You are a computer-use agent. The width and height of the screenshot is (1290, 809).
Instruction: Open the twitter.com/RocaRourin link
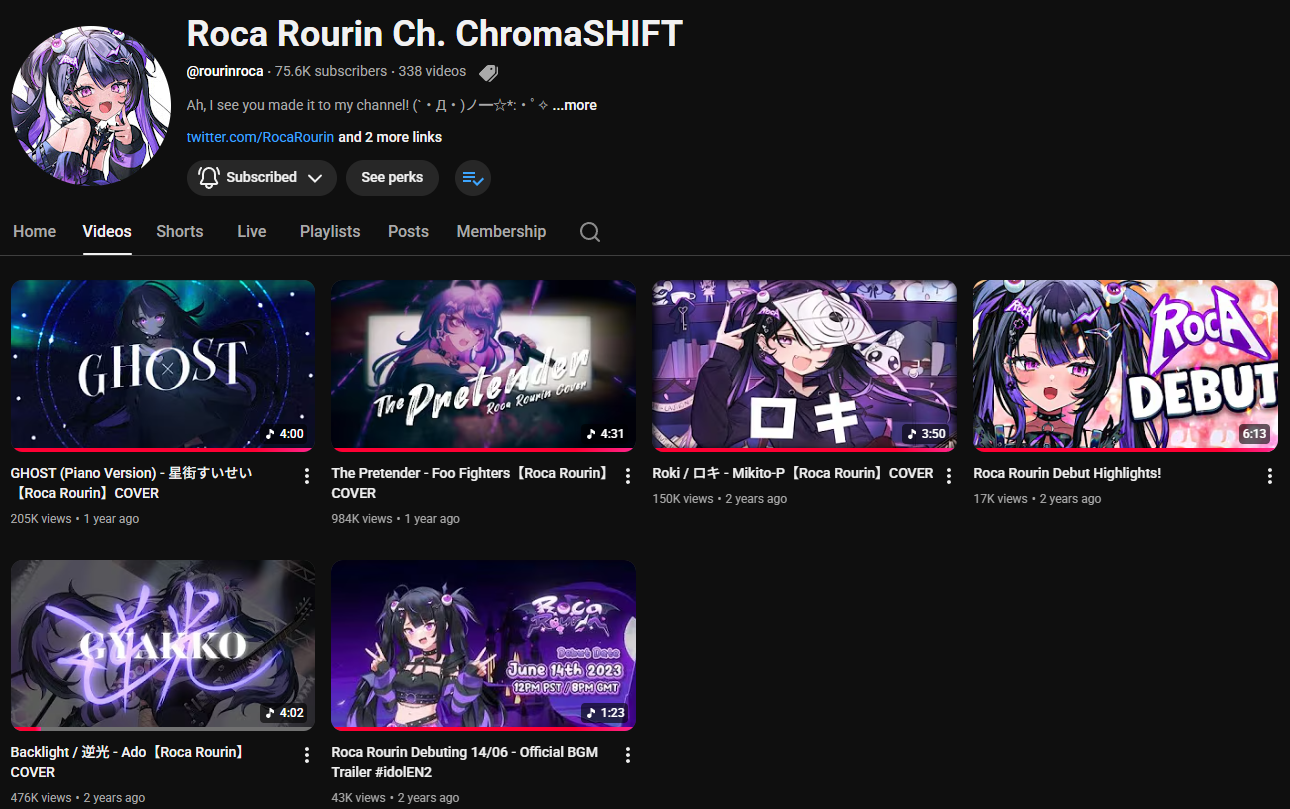point(260,137)
